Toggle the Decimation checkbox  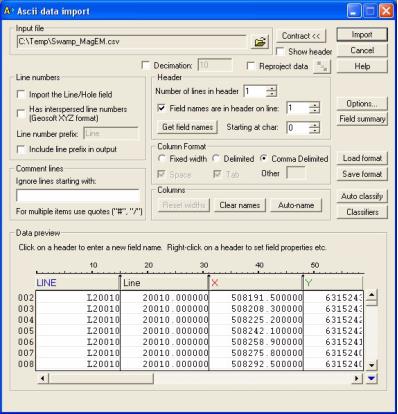(146, 65)
